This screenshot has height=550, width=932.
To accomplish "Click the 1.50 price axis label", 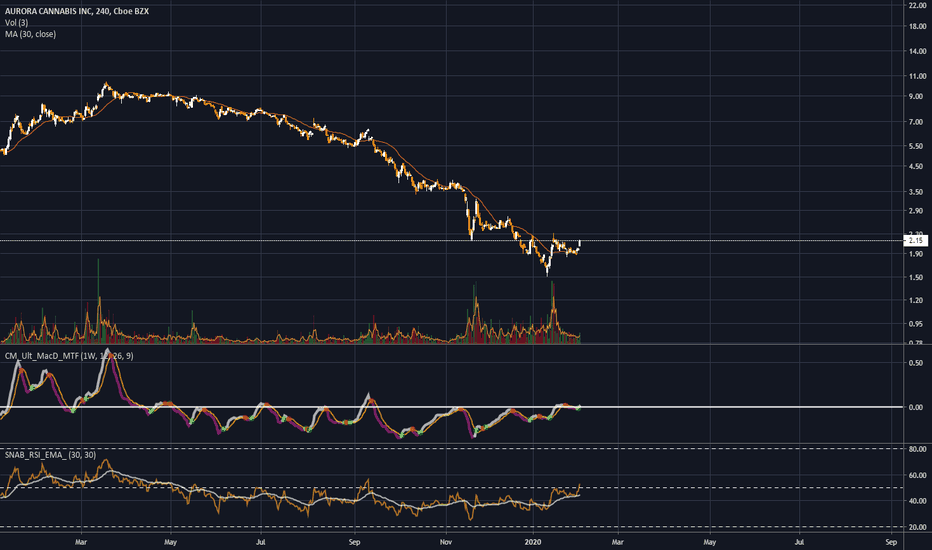I will pos(915,278).
